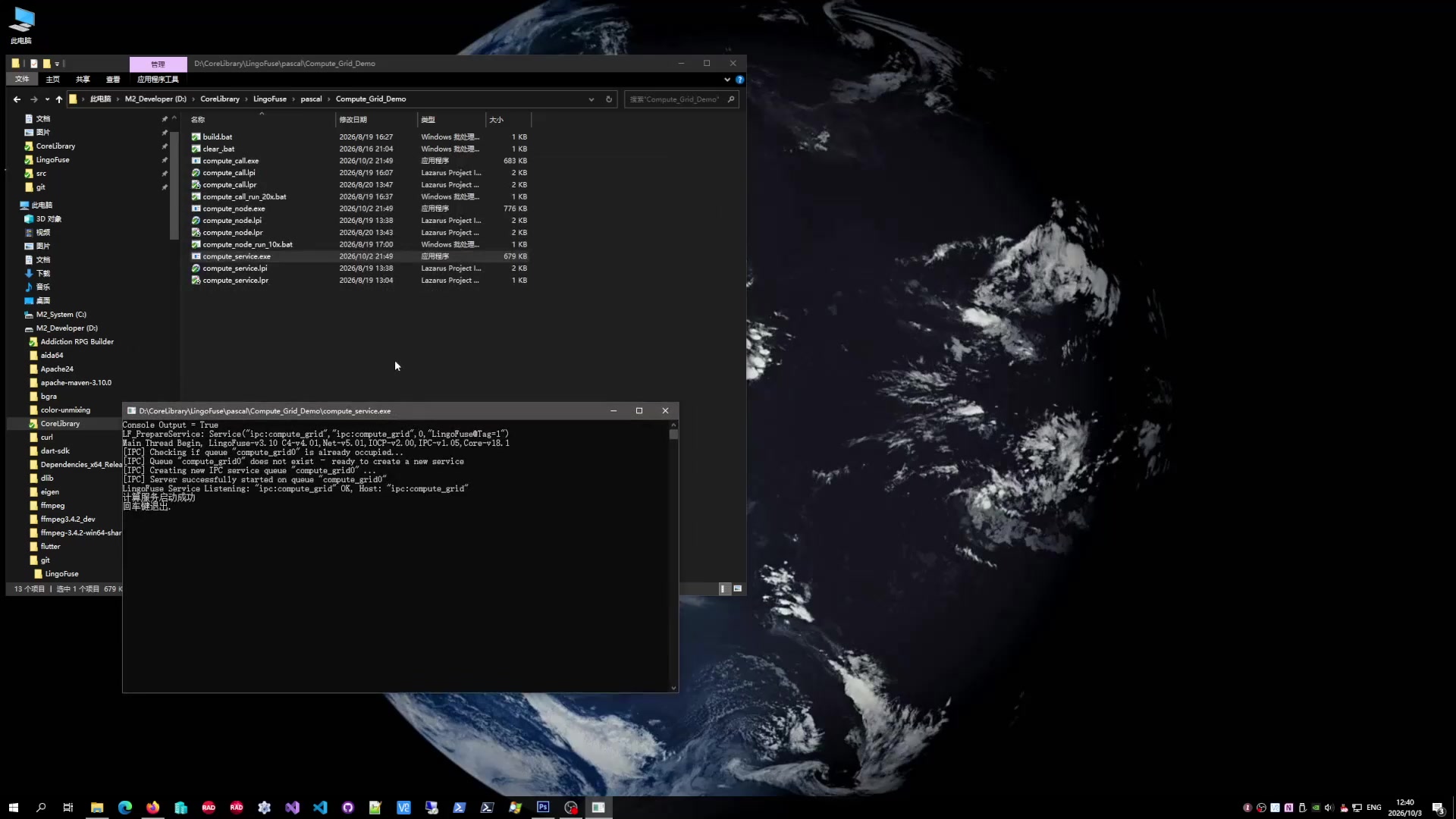The height and width of the screenshot is (819, 1456).
Task: Open Explorer help icon
Action: coord(739,80)
